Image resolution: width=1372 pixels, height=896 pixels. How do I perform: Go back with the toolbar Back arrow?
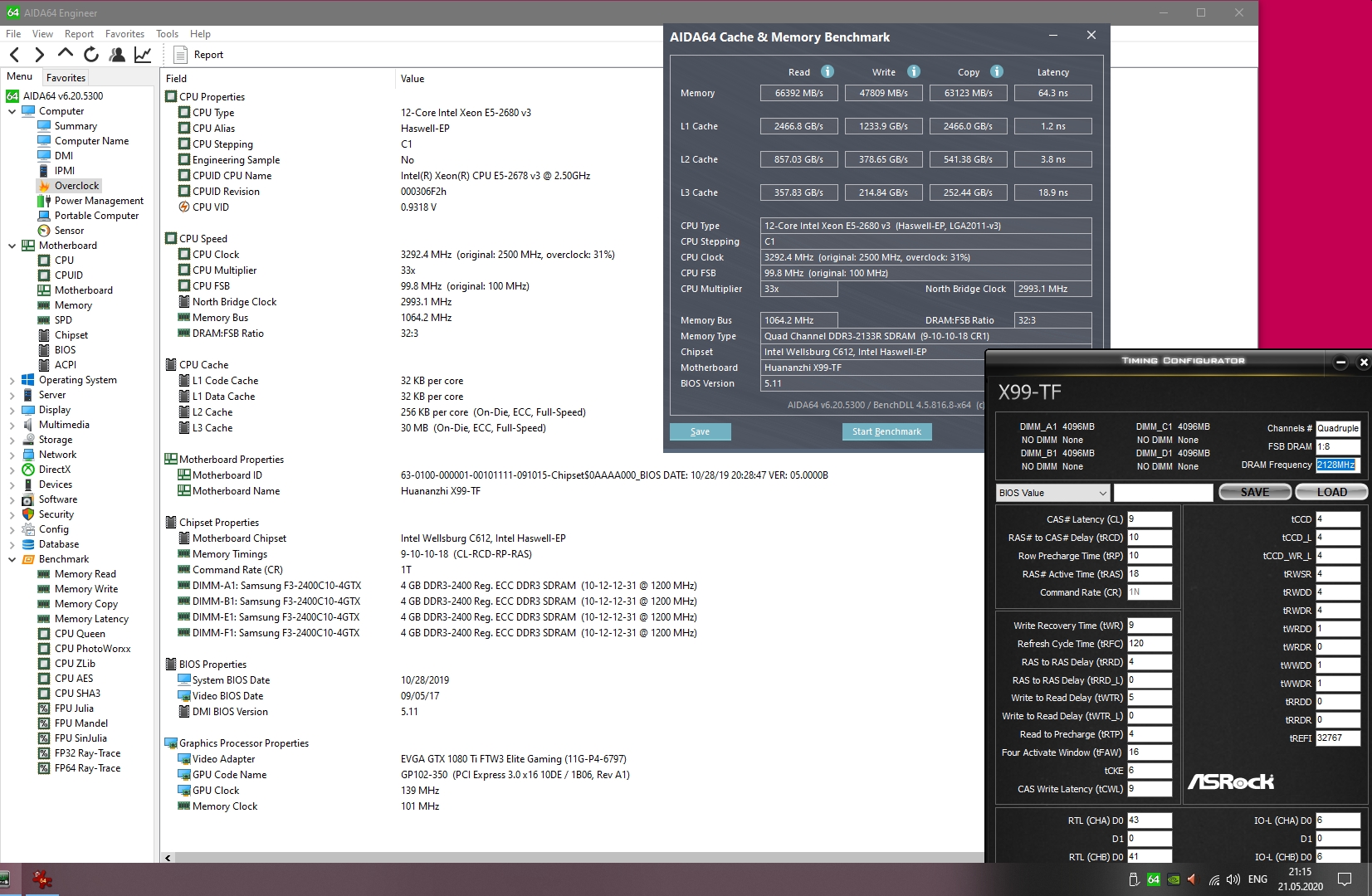(15, 55)
